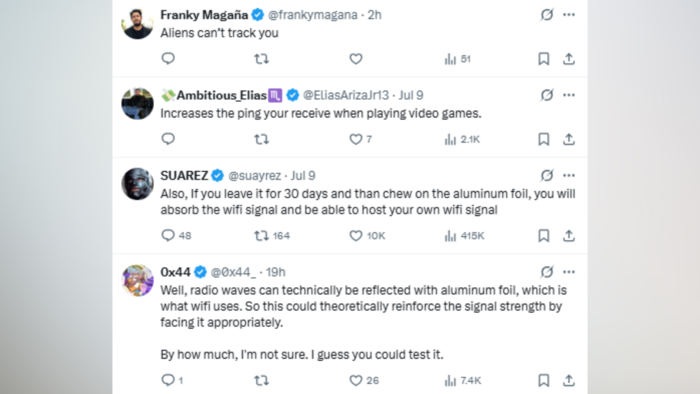The image size is (700, 394).
Task: Open replies on 0x44's tweet
Action: tap(172, 380)
